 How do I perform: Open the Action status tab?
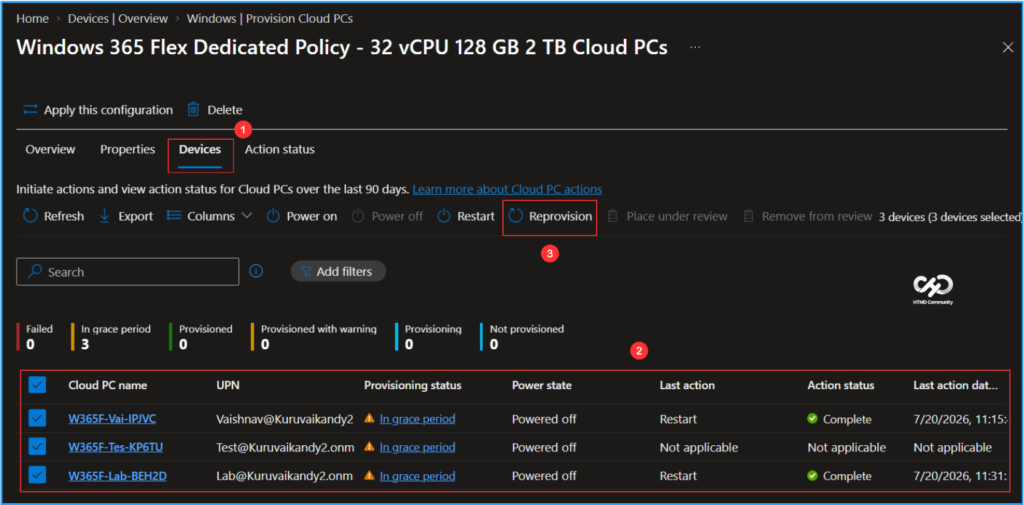coord(280,150)
